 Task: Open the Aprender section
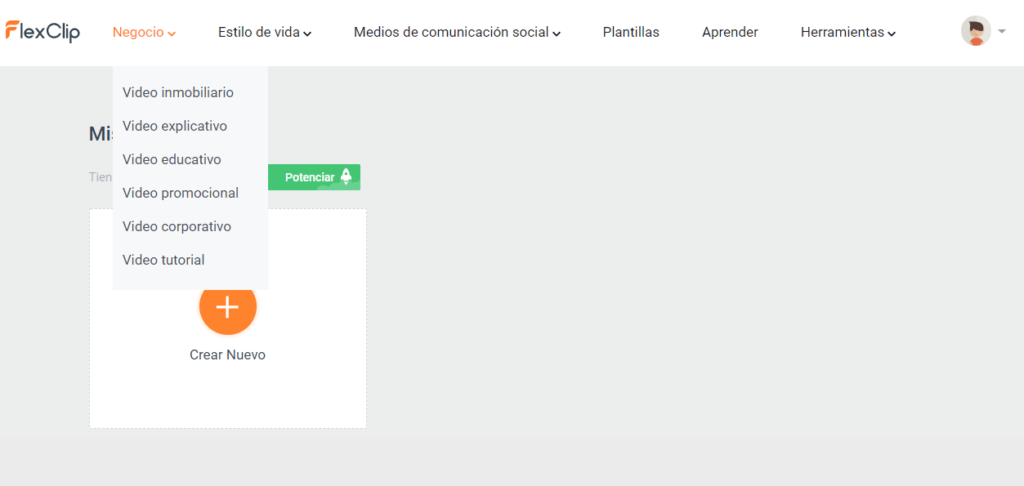(x=730, y=32)
